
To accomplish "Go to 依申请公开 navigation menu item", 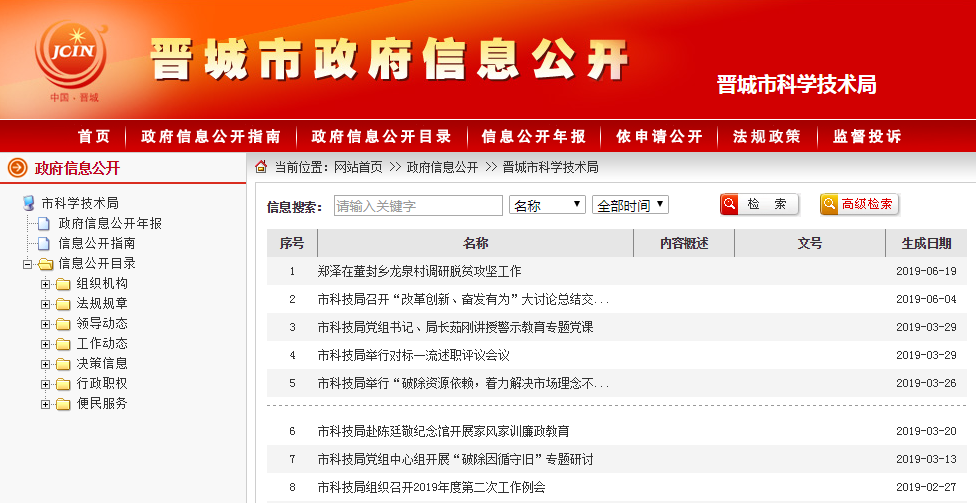I will (659, 136).
